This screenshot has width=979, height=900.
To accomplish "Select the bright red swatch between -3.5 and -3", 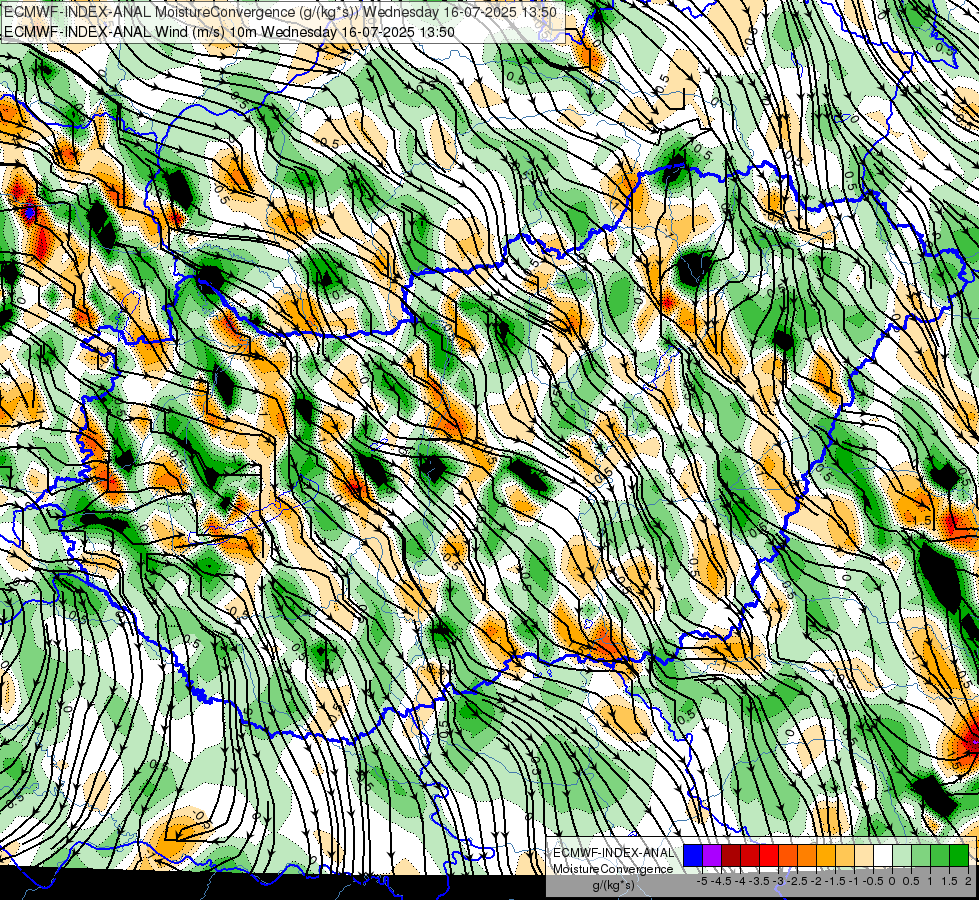I will point(769,855).
